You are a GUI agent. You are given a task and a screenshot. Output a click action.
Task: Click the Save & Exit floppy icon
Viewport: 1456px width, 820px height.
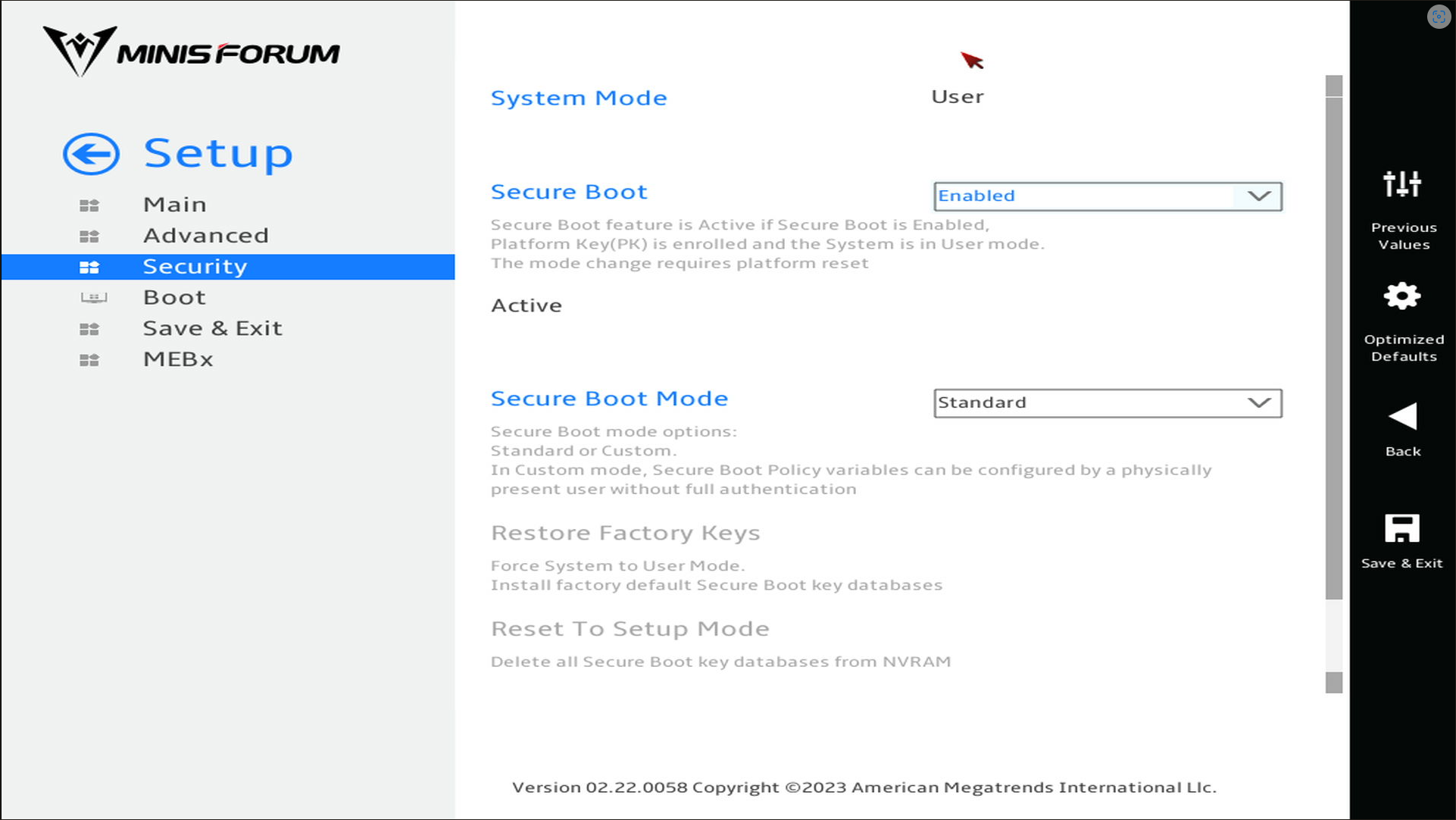[1402, 528]
